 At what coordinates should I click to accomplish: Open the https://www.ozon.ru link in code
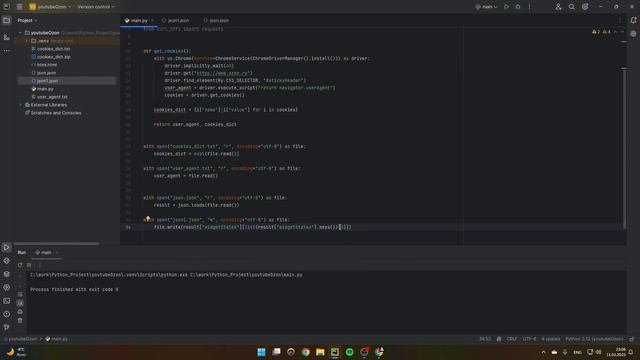(x=222, y=73)
